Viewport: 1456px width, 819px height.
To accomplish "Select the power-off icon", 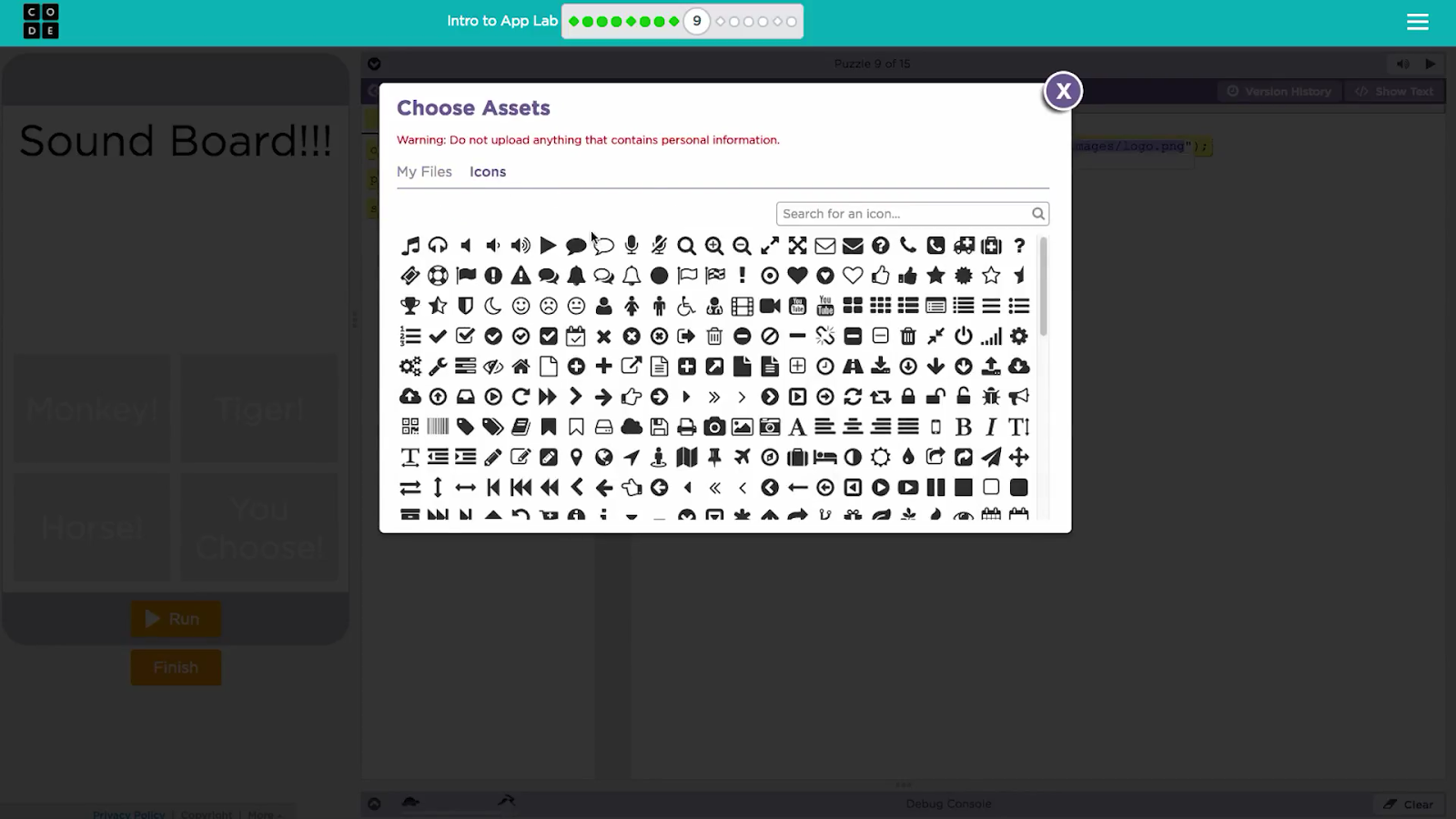I will pyautogui.click(x=964, y=336).
